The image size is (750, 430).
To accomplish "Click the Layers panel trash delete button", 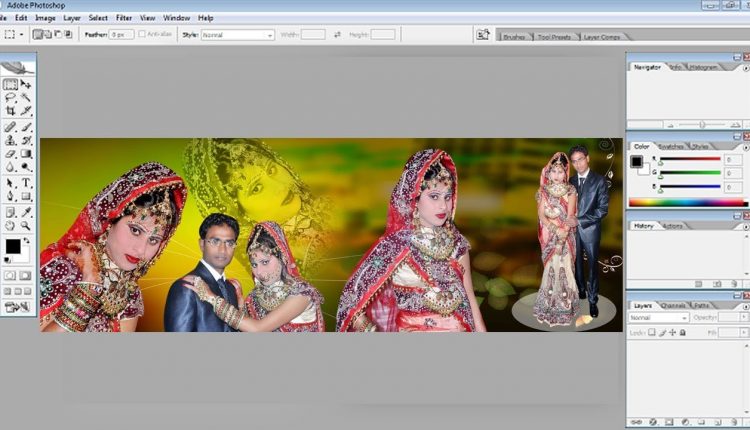I will (x=734, y=422).
